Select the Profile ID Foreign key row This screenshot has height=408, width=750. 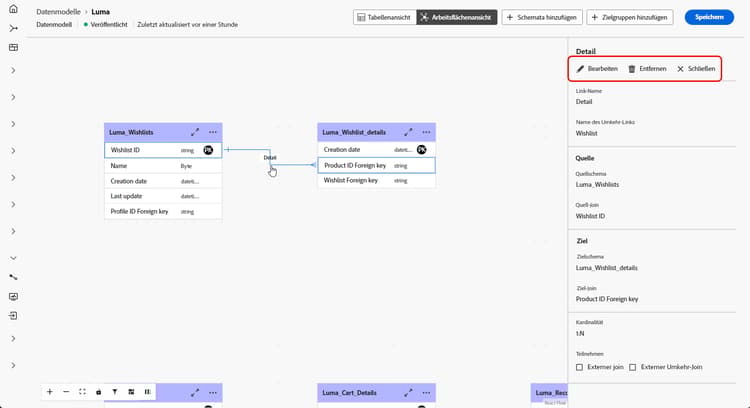pyautogui.click(x=163, y=211)
